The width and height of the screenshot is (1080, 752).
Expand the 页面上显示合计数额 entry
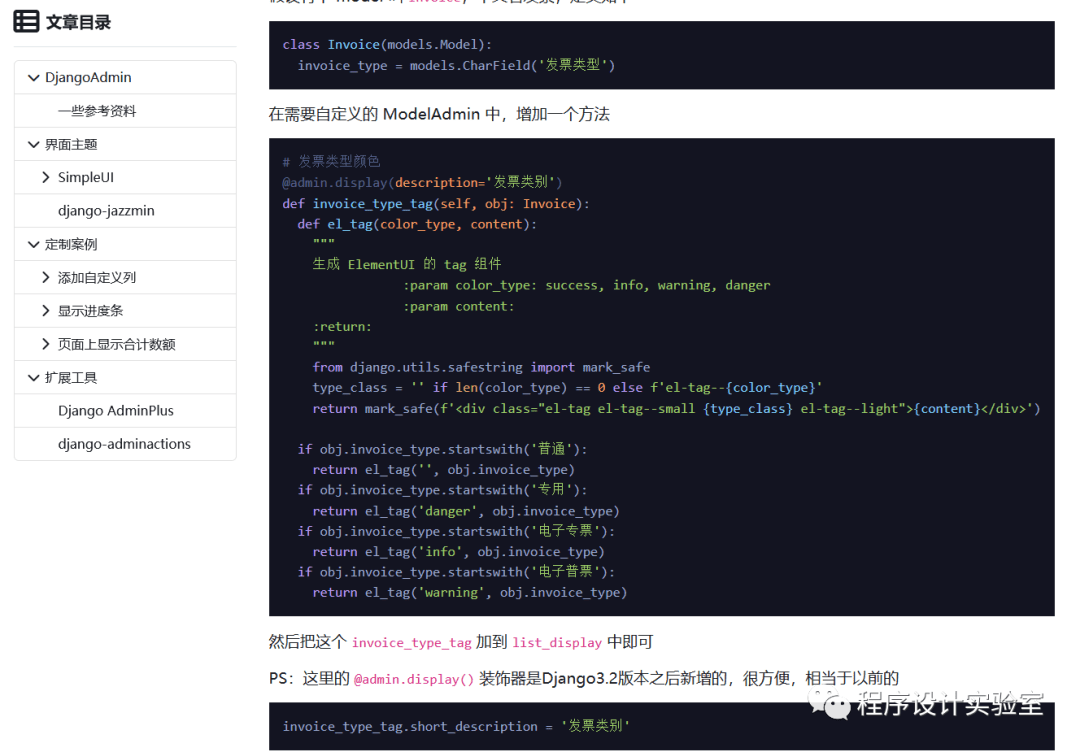click(x=47, y=344)
